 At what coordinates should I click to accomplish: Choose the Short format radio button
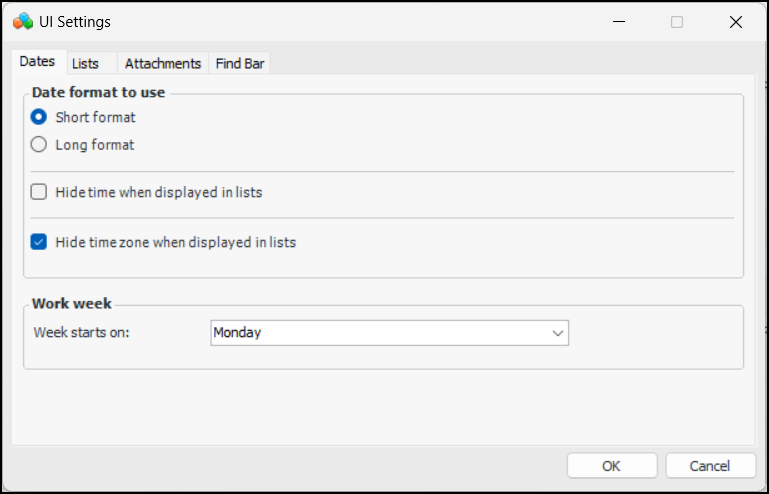pos(39,117)
